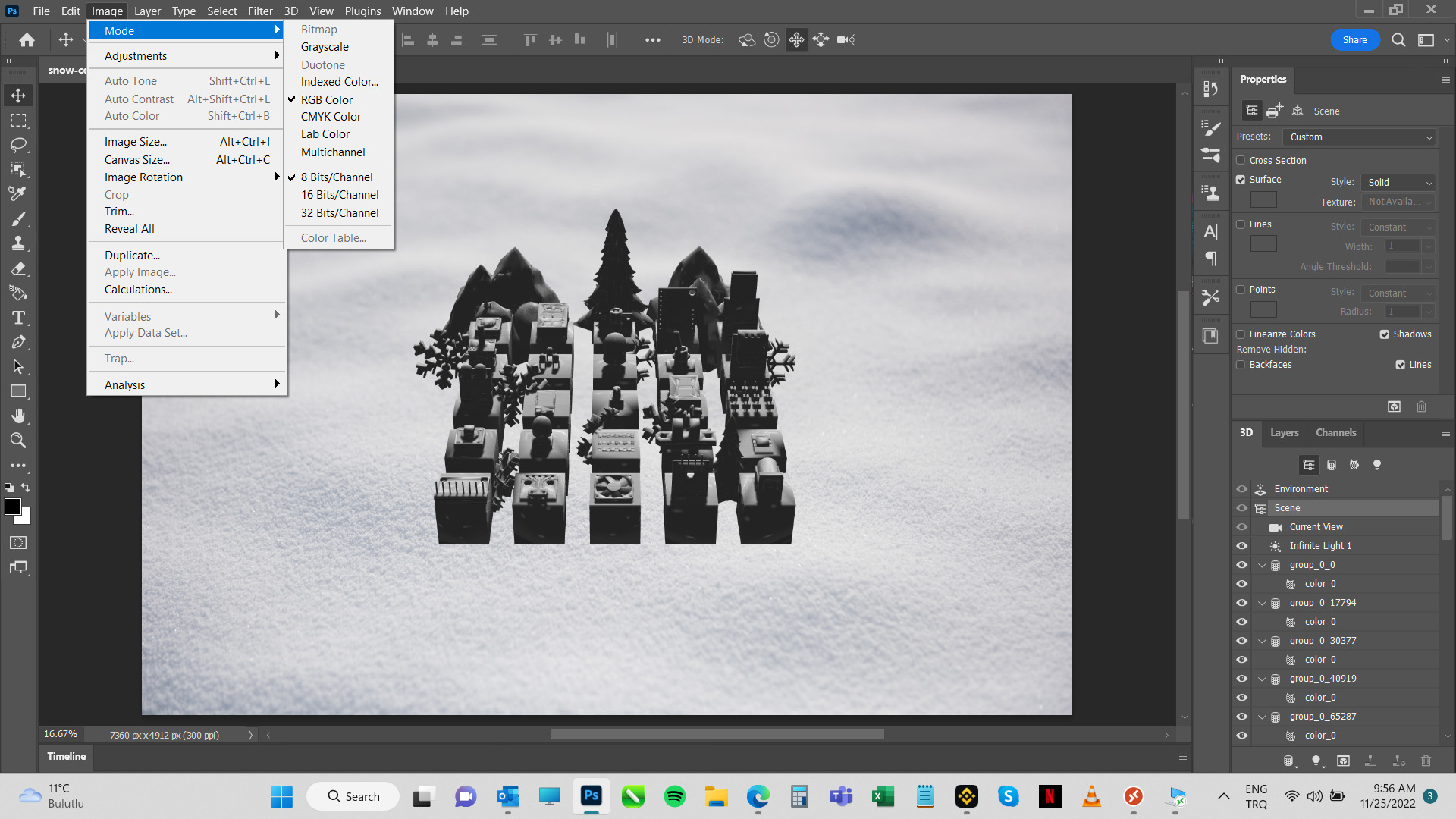1456x819 pixels.
Task: Pick the Clone Stamp tool
Action: (18, 243)
